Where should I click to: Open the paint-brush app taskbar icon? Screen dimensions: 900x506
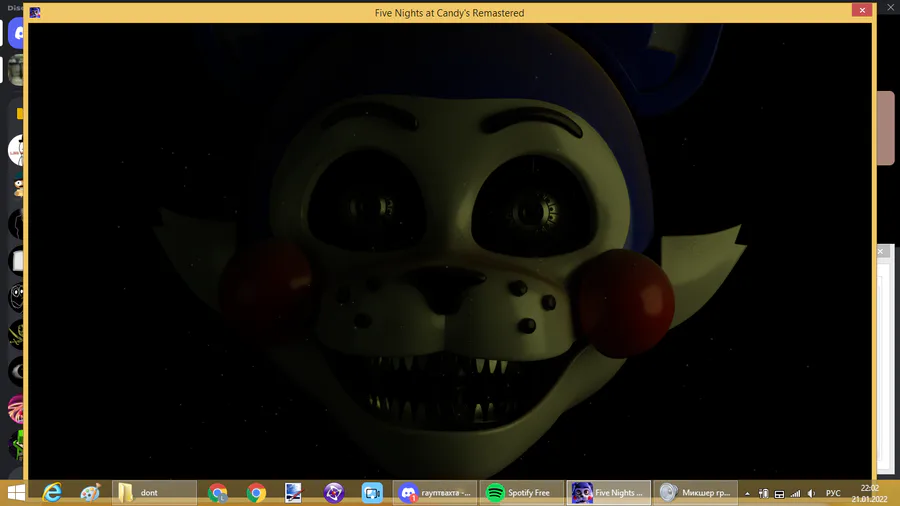click(x=293, y=493)
